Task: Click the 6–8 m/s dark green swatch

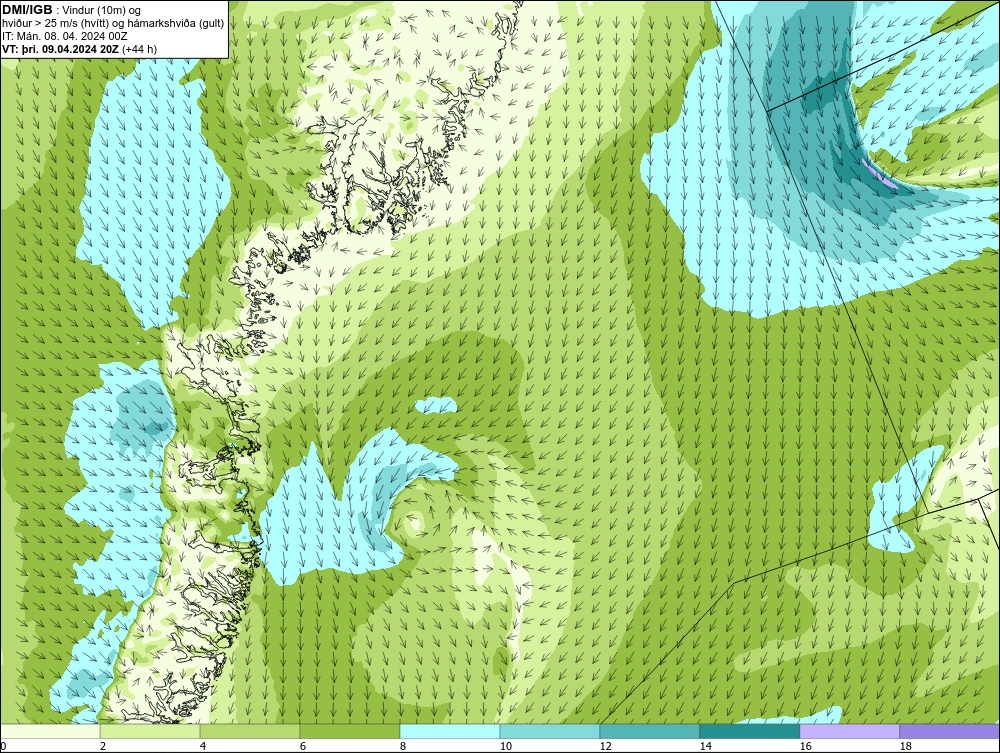Action: click(x=350, y=731)
